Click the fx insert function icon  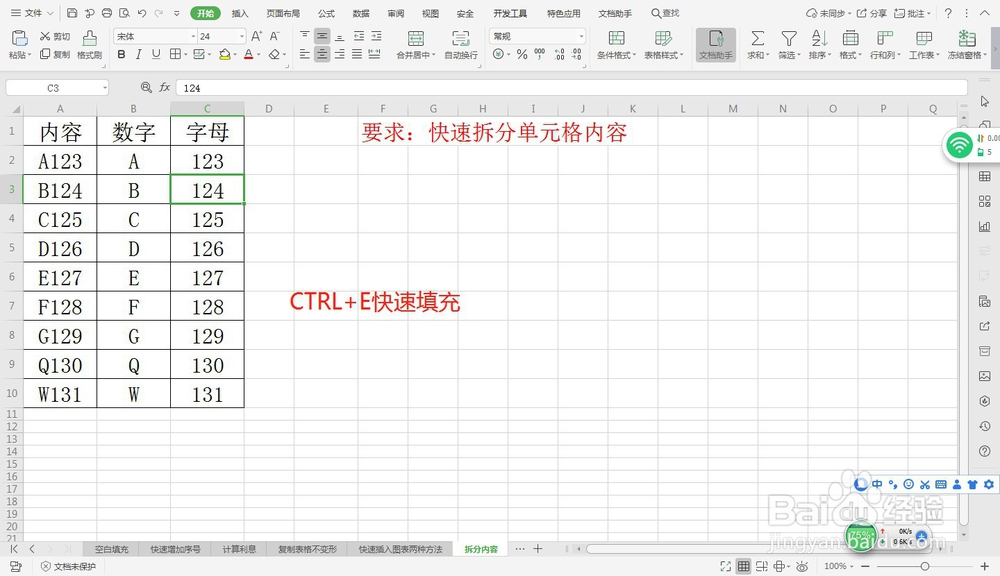pyautogui.click(x=165, y=87)
